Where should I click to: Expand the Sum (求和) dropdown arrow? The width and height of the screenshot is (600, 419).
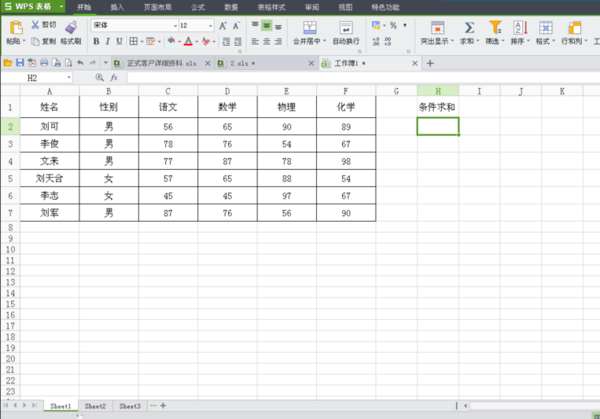478,41
